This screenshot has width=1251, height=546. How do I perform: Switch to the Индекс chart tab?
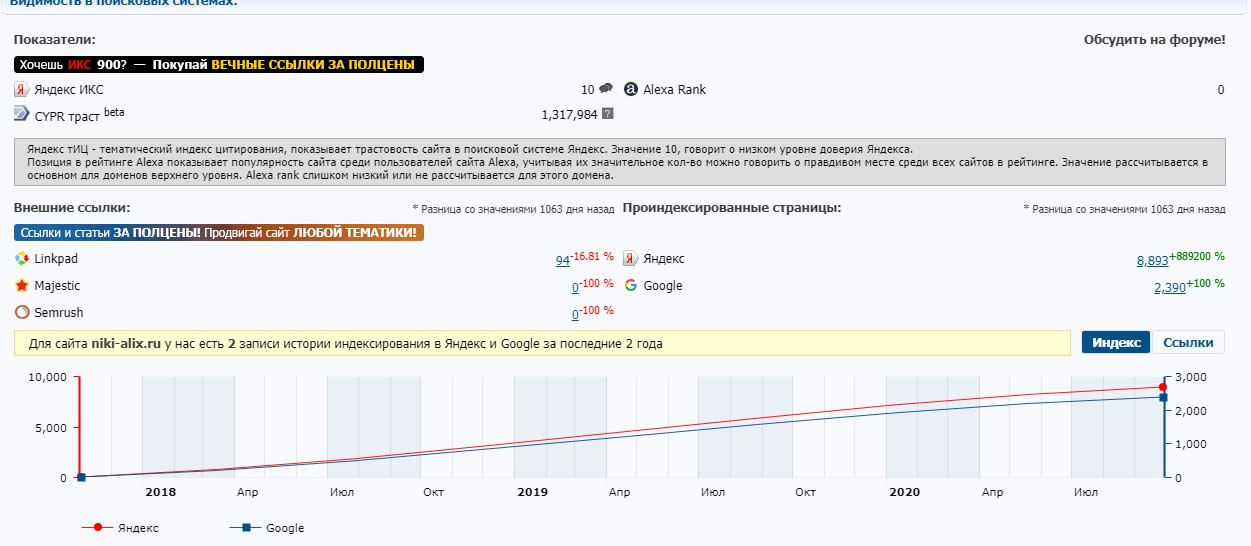pyautogui.click(x=1116, y=342)
